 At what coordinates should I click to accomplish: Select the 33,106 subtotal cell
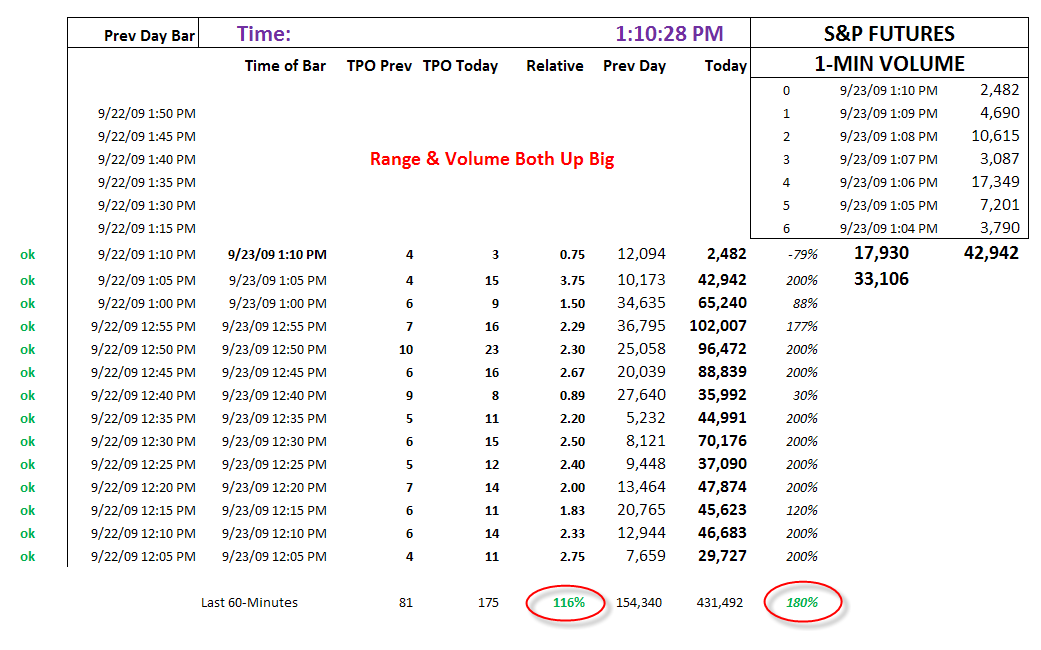coord(880,279)
